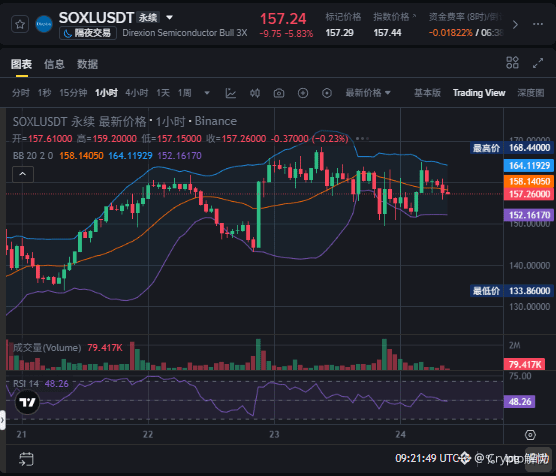Click date label 24 on time axis
556x476 pixels.
(400, 435)
